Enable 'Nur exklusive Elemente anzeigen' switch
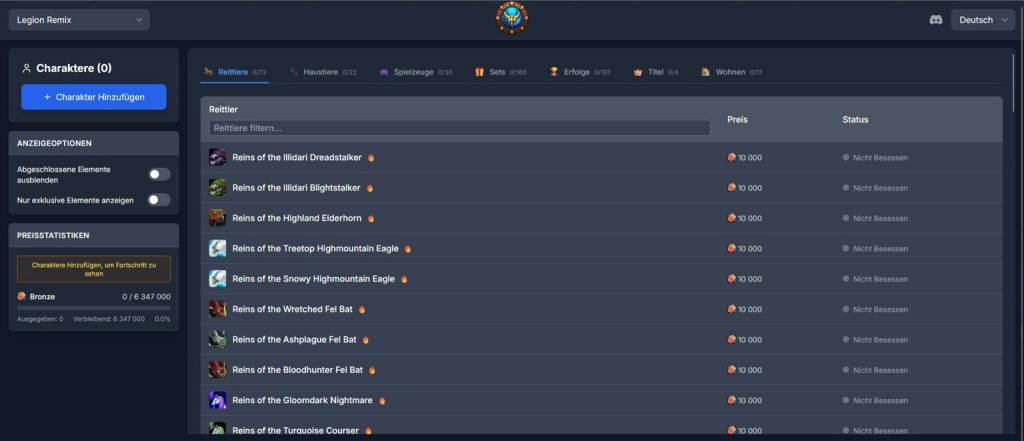Viewport: 1024px width, 441px height. click(x=159, y=200)
